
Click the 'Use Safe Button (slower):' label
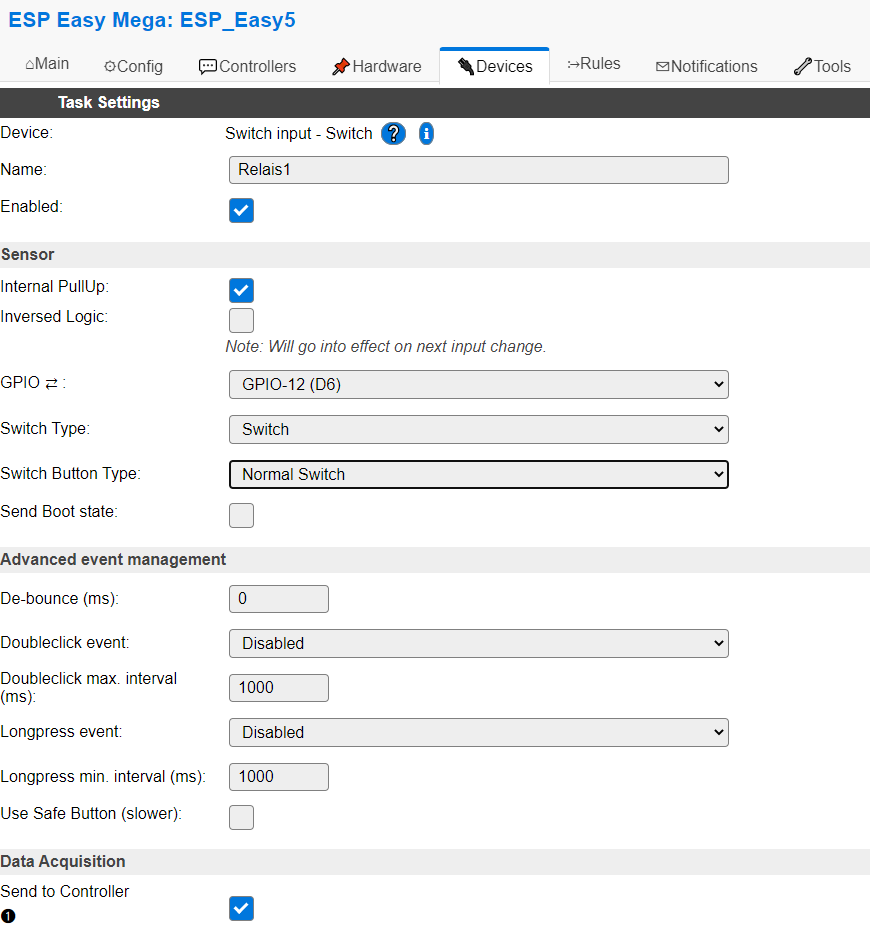91,813
